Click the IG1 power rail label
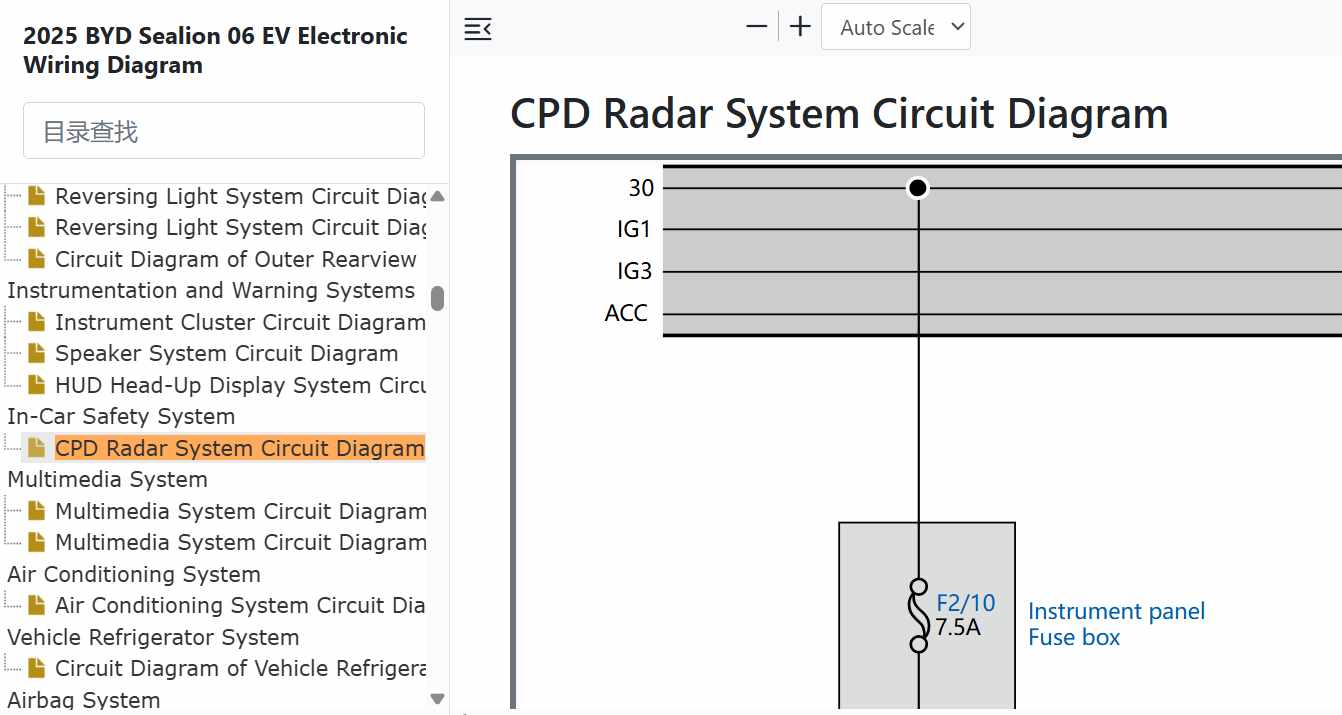Image resolution: width=1342 pixels, height=715 pixels. pyautogui.click(x=634, y=230)
